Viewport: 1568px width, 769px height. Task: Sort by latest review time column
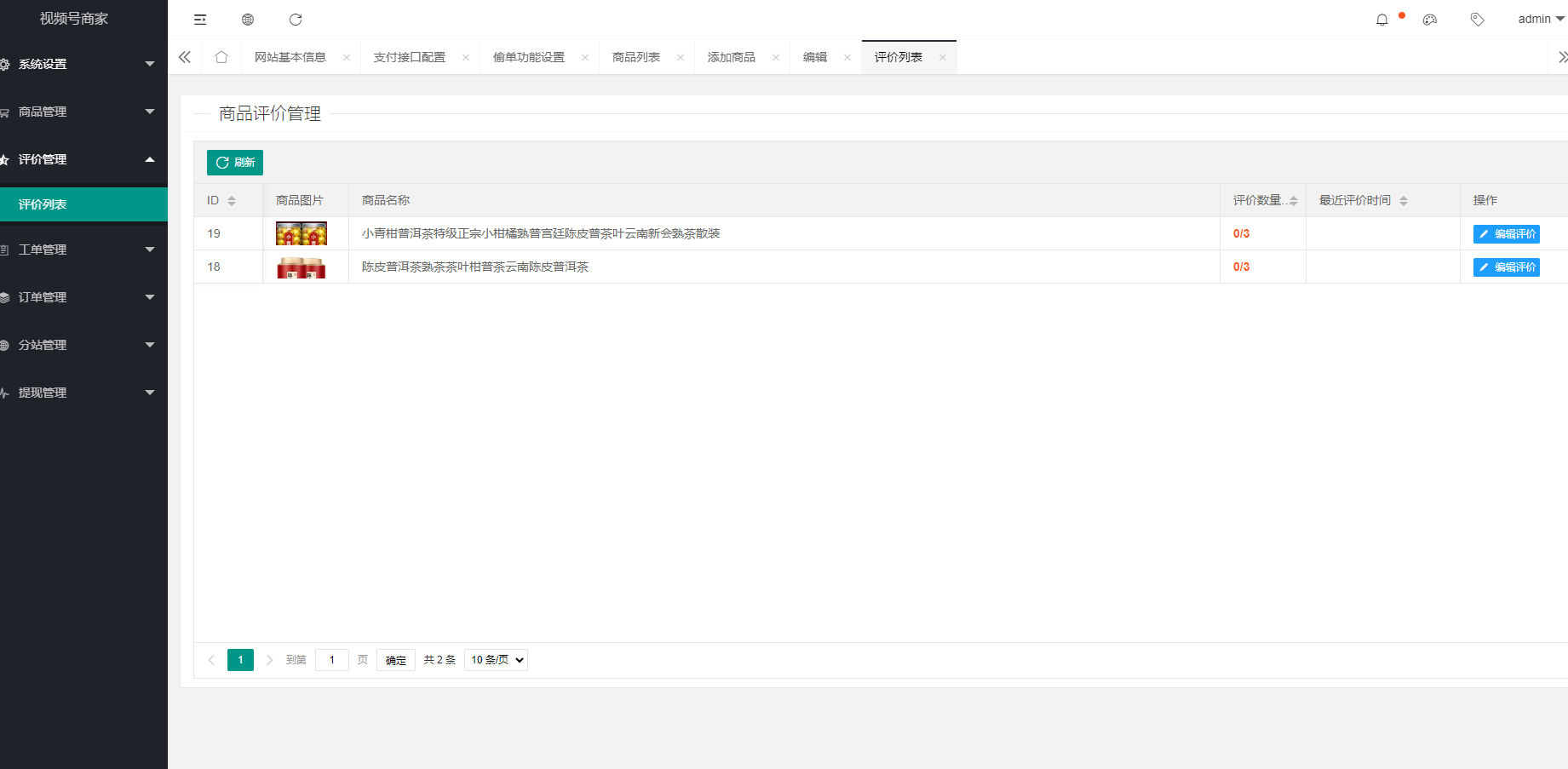(1404, 201)
